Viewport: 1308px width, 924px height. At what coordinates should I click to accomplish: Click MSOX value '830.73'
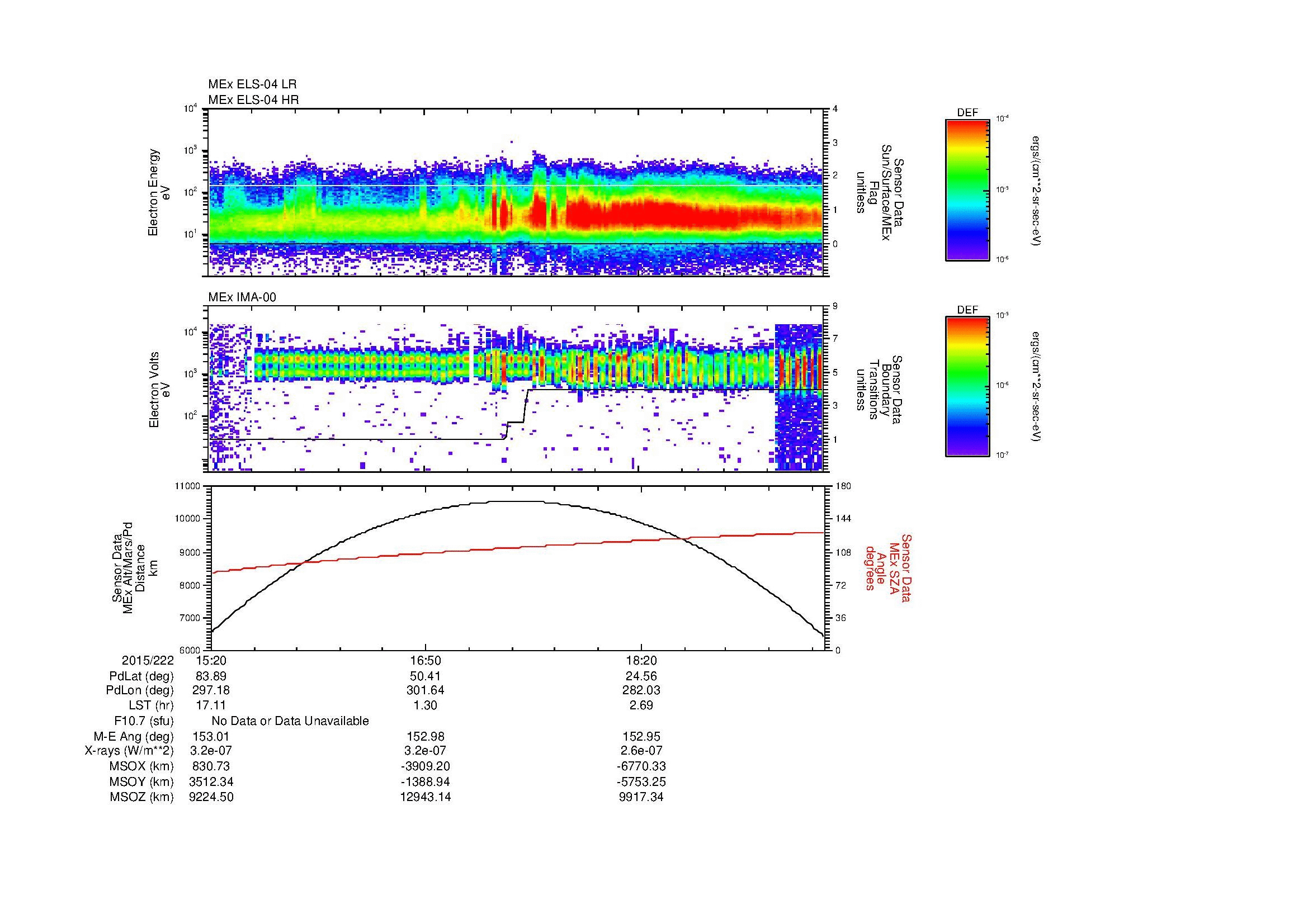click(211, 766)
